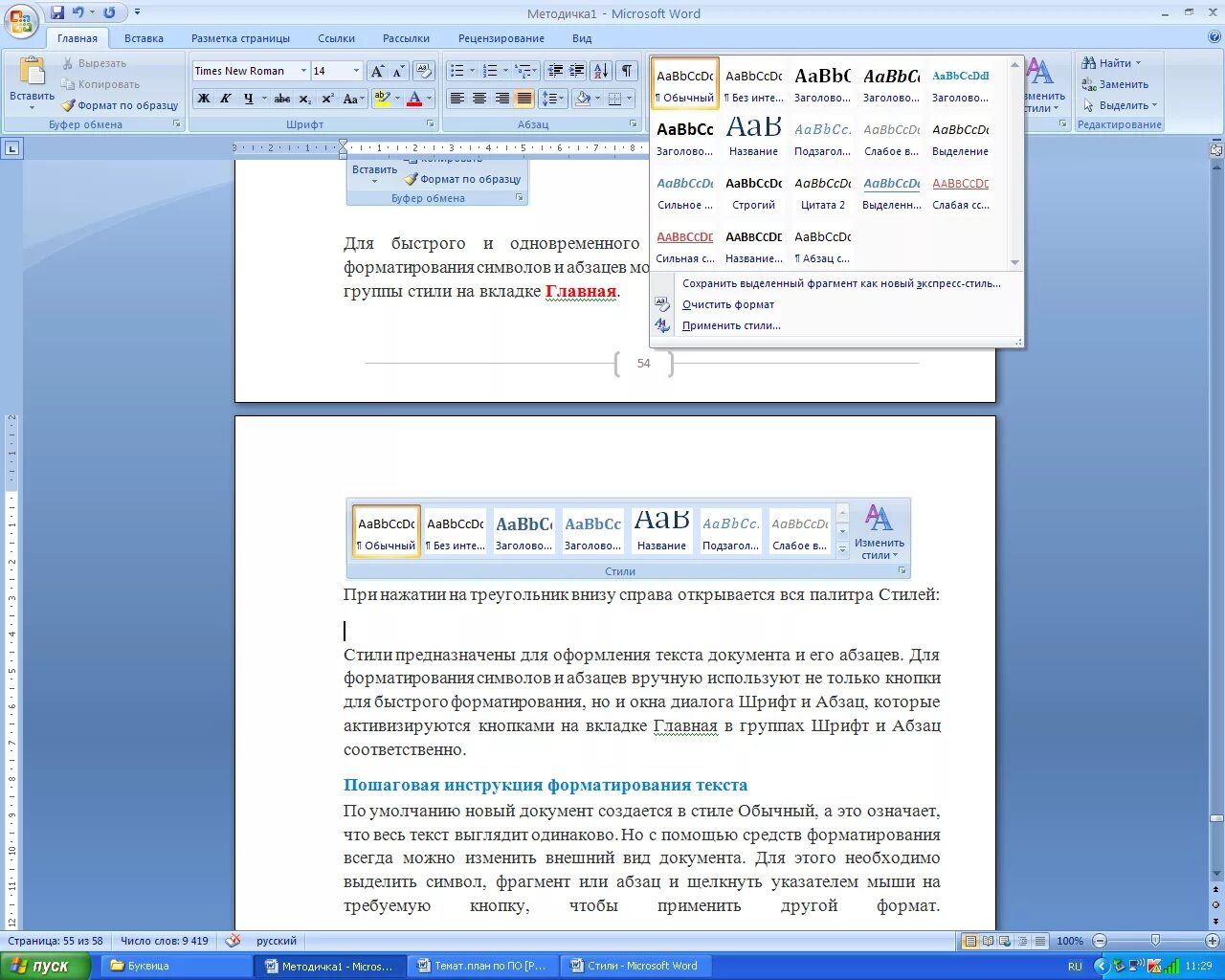
Task: Select the Строгий style in gallery
Action: pyautogui.click(x=753, y=189)
